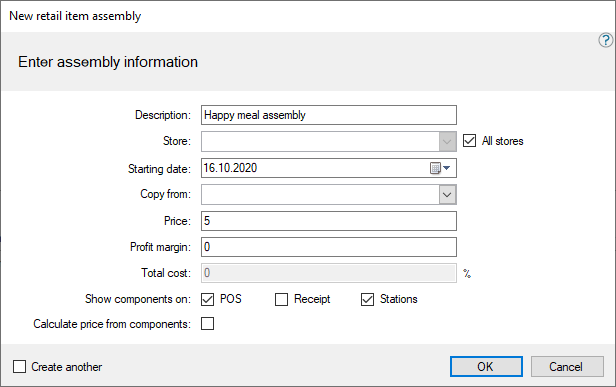The image size is (616, 387).
Task: Uncheck the Stations checkbox
Action: click(367, 299)
